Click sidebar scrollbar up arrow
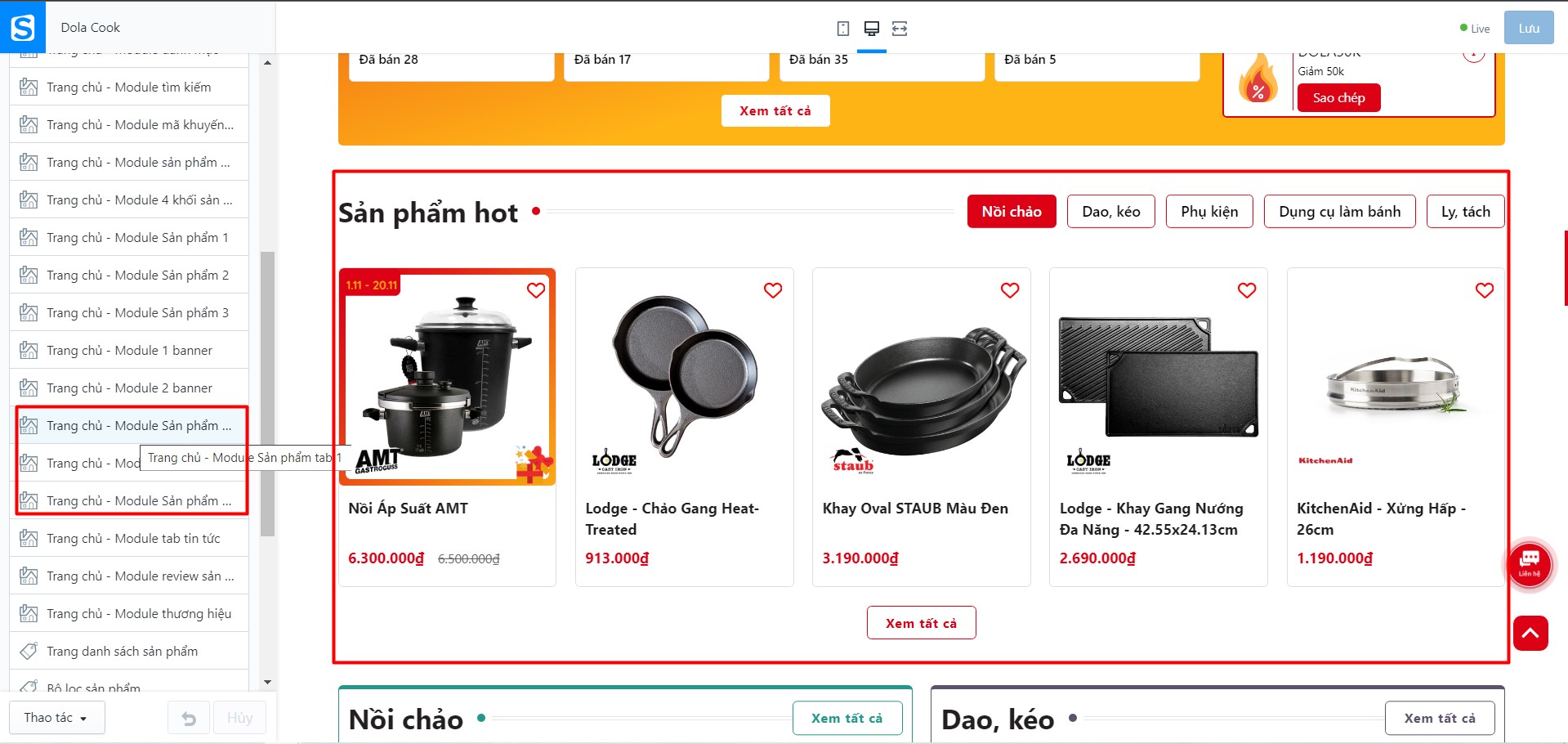The height and width of the screenshot is (744, 1568). (x=267, y=63)
